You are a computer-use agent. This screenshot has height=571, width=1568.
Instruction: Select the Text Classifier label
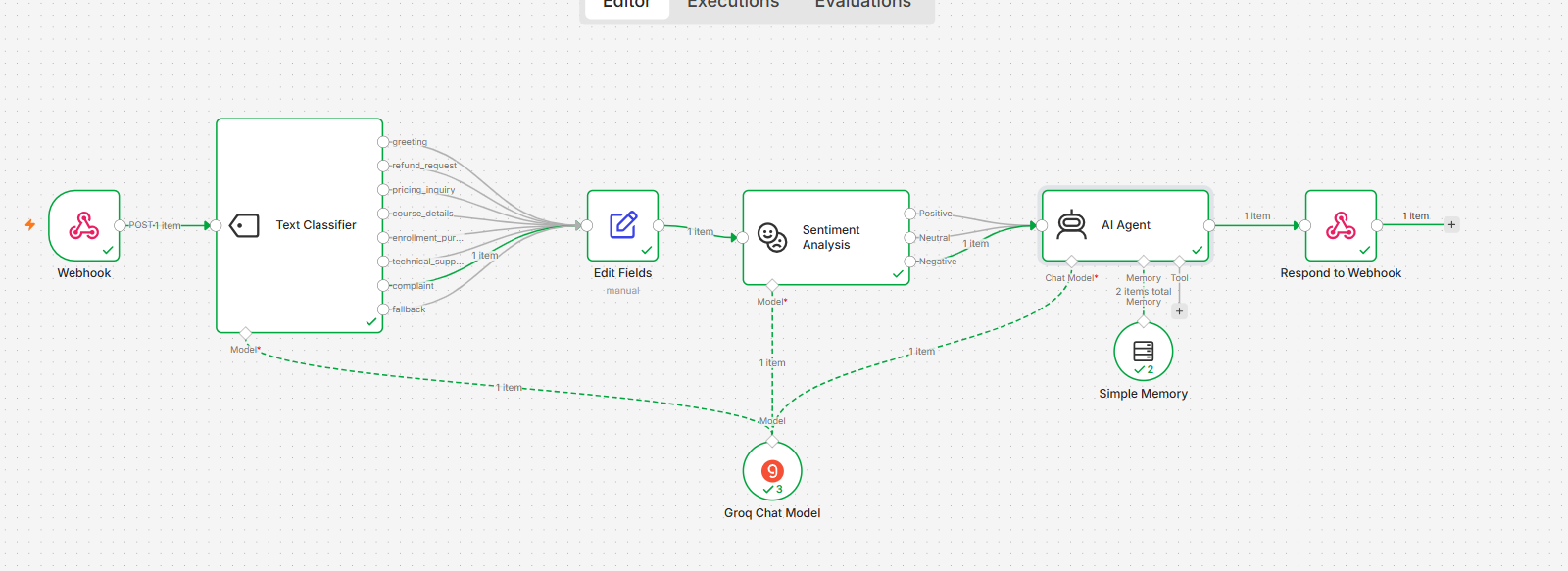click(316, 225)
